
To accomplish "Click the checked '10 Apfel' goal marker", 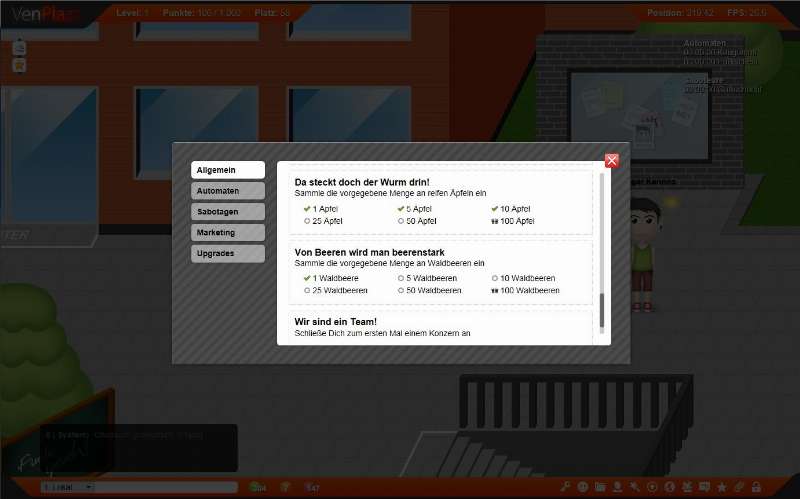I will (x=494, y=209).
